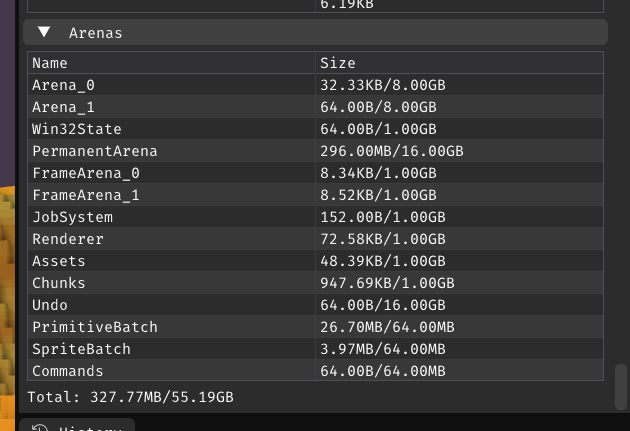Click the vertical scrollbar thumb
630x431 pixels.
tap(621, 387)
